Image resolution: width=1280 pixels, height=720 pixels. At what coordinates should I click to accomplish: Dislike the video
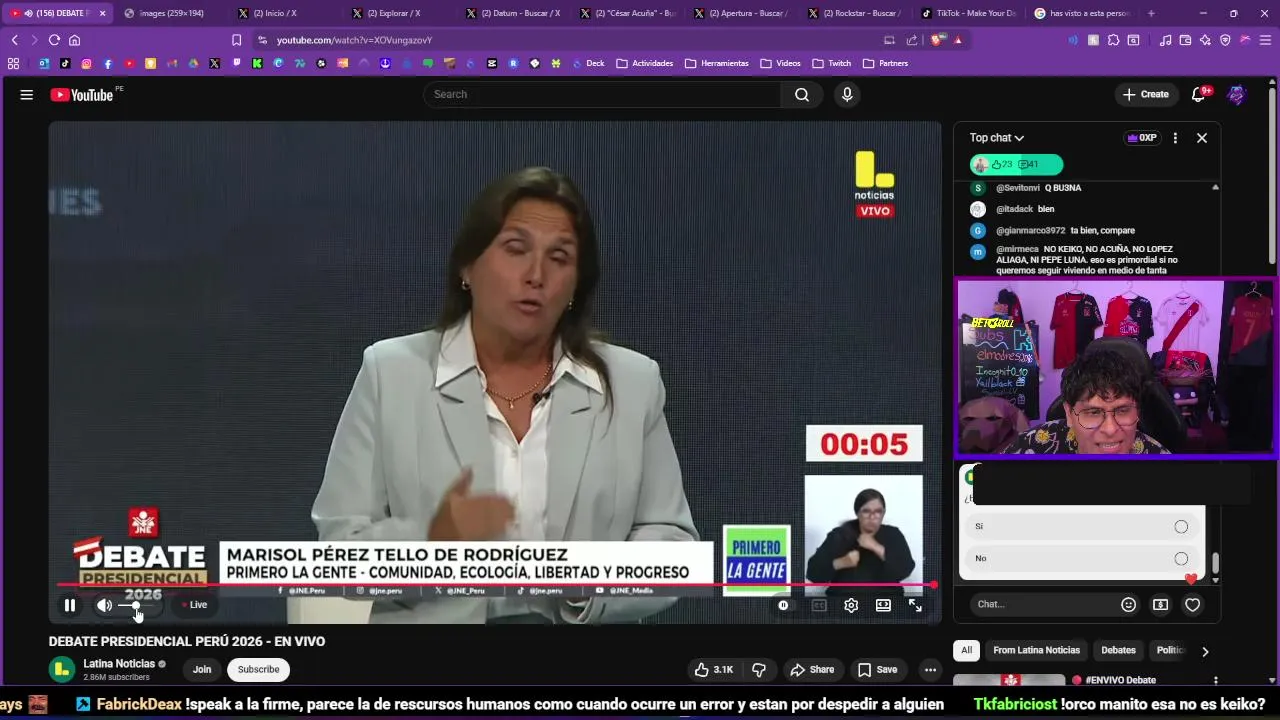(x=759, y=669)
